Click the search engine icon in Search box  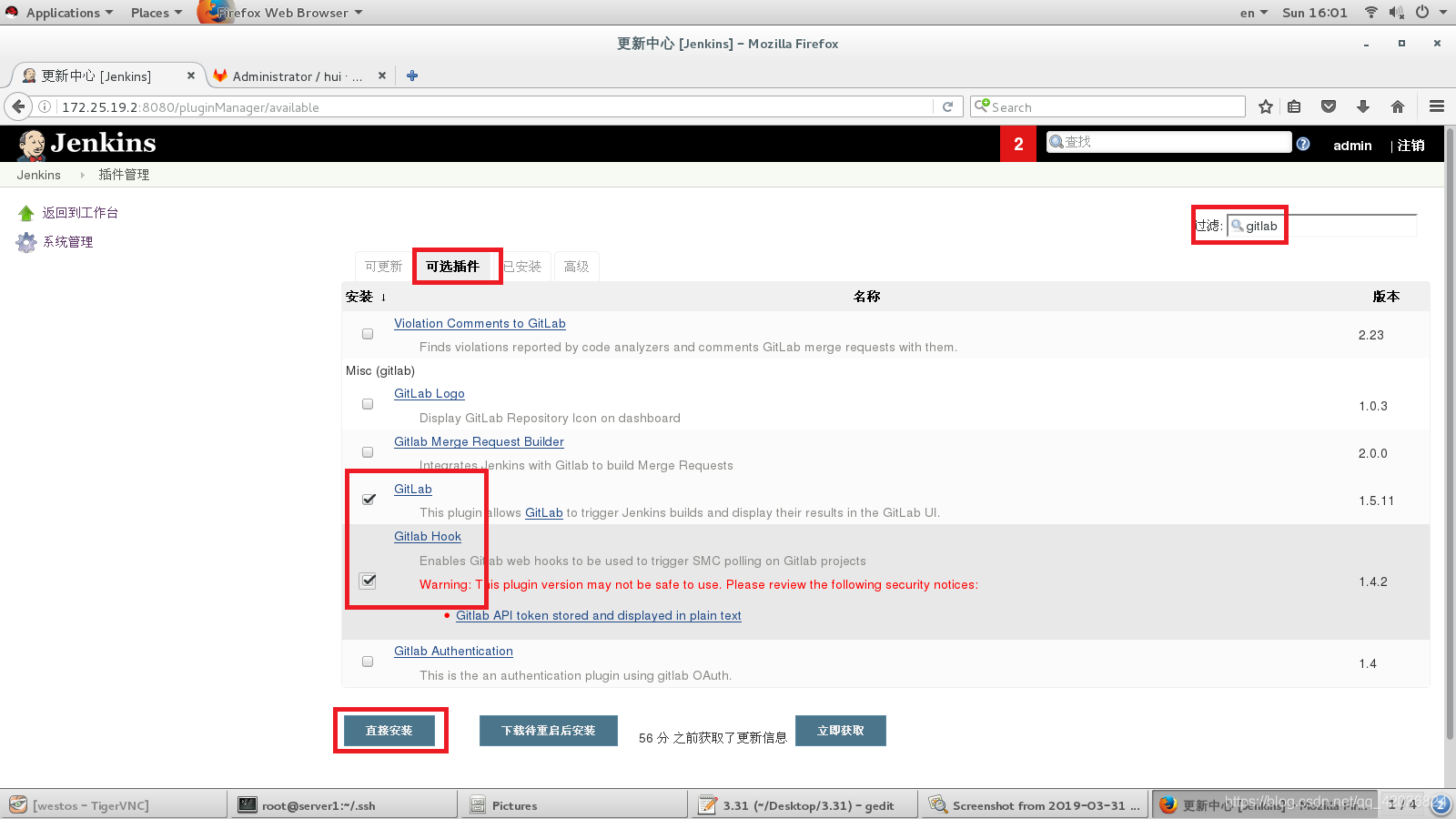(981, 106)
